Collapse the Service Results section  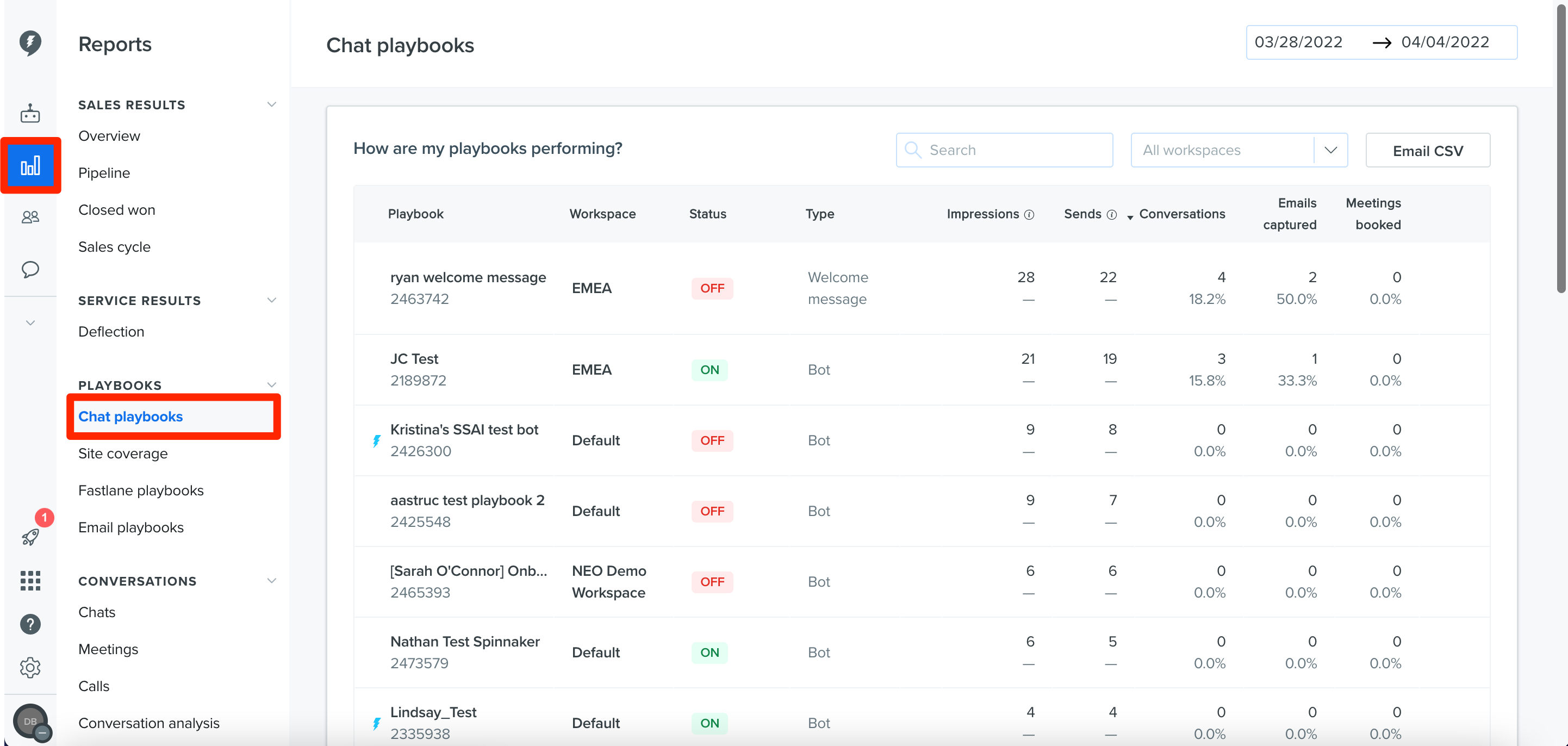pyautogui.click(x=271, y=300)
